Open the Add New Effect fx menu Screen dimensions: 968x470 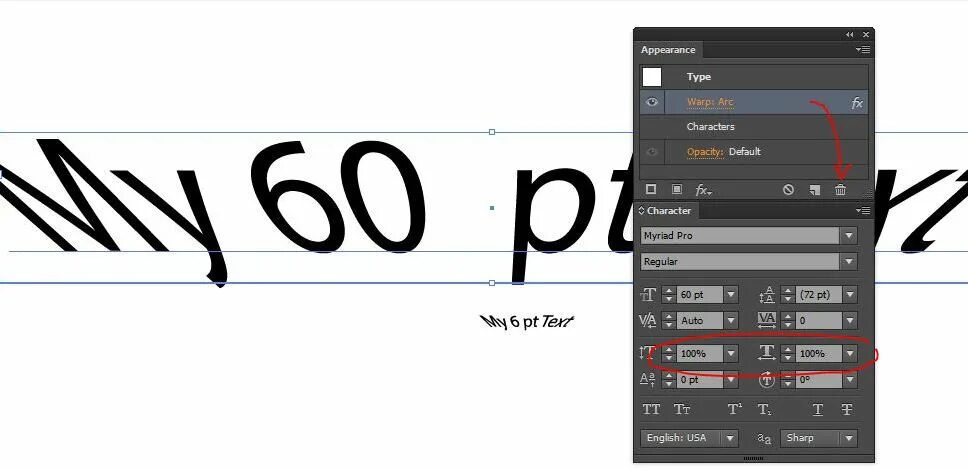(702, 189)
